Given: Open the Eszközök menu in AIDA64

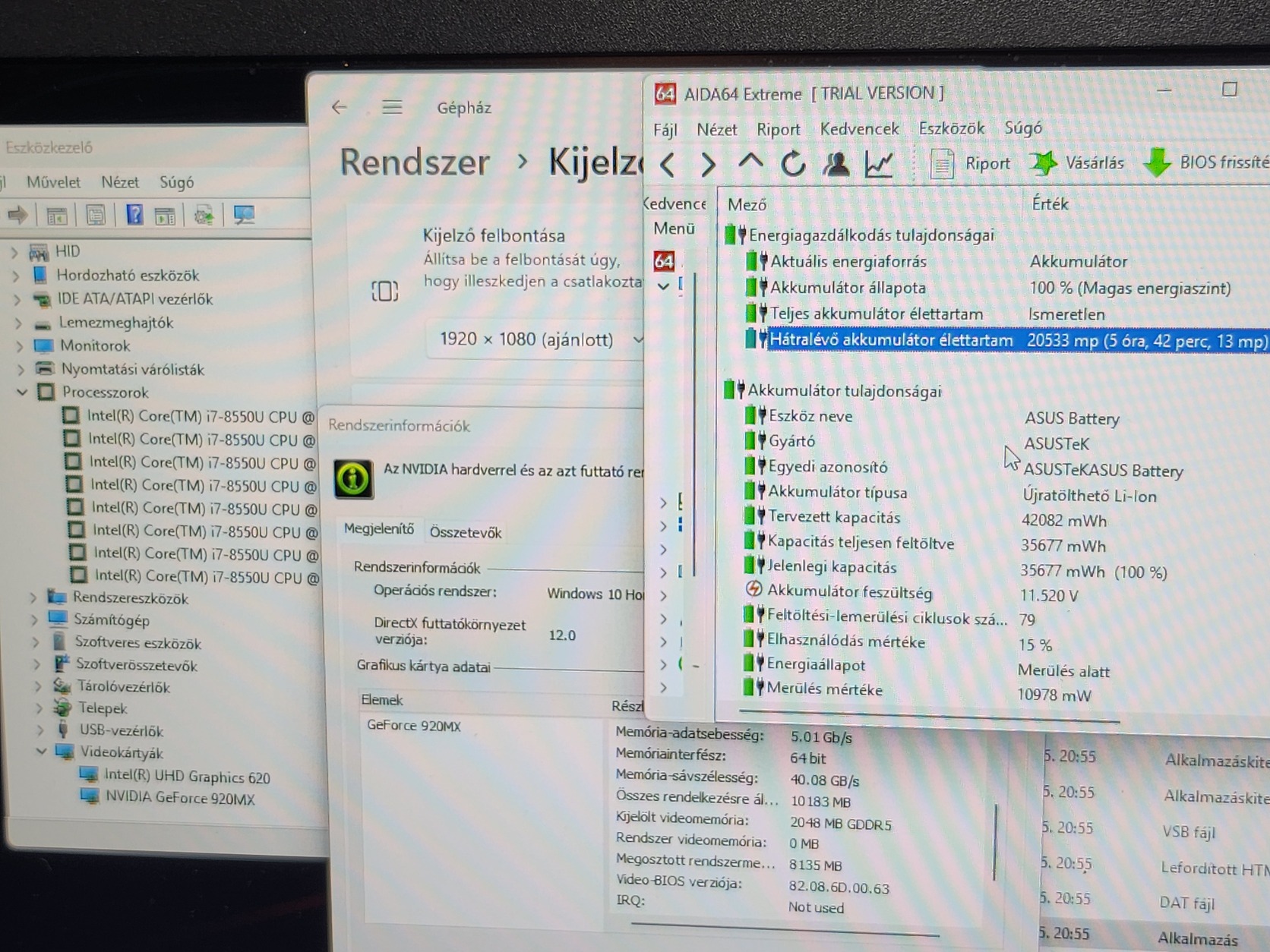Looking at the screenshot, I should [x=952, y=128].
